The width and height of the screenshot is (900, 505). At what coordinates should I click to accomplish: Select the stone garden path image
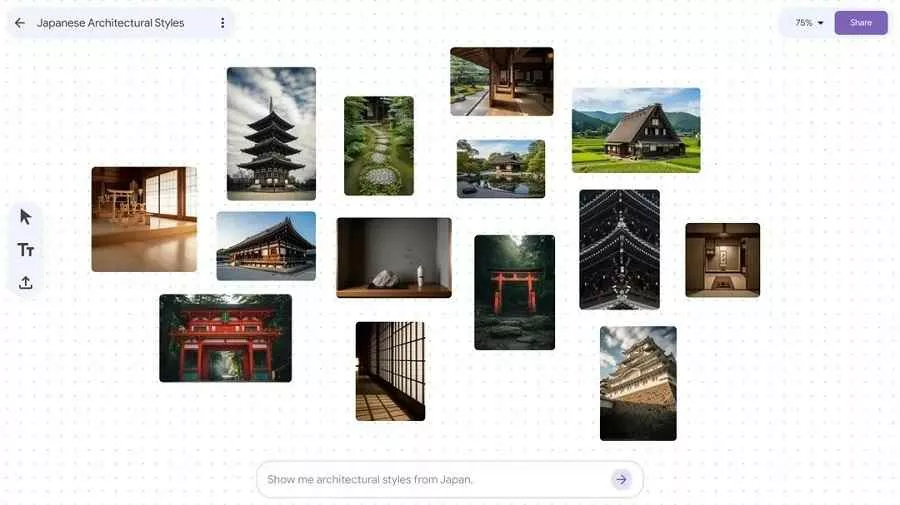(379, 146)
